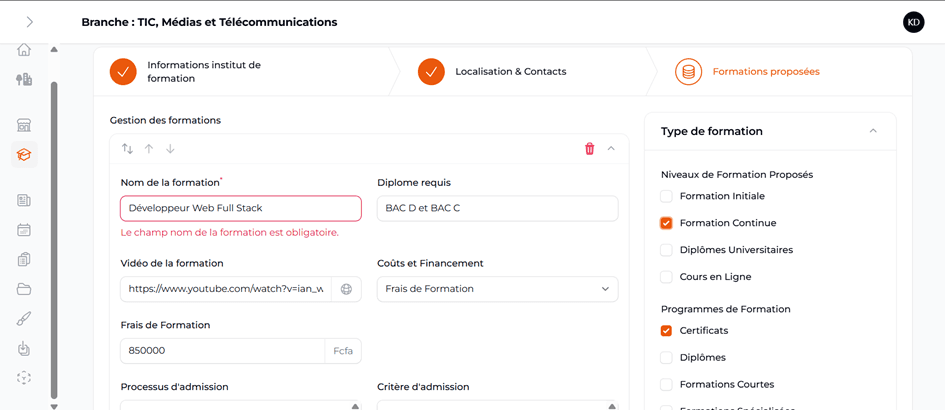
Task: Check the Diplômes Universitaires checkbox
Action: (x=666, y=250)
